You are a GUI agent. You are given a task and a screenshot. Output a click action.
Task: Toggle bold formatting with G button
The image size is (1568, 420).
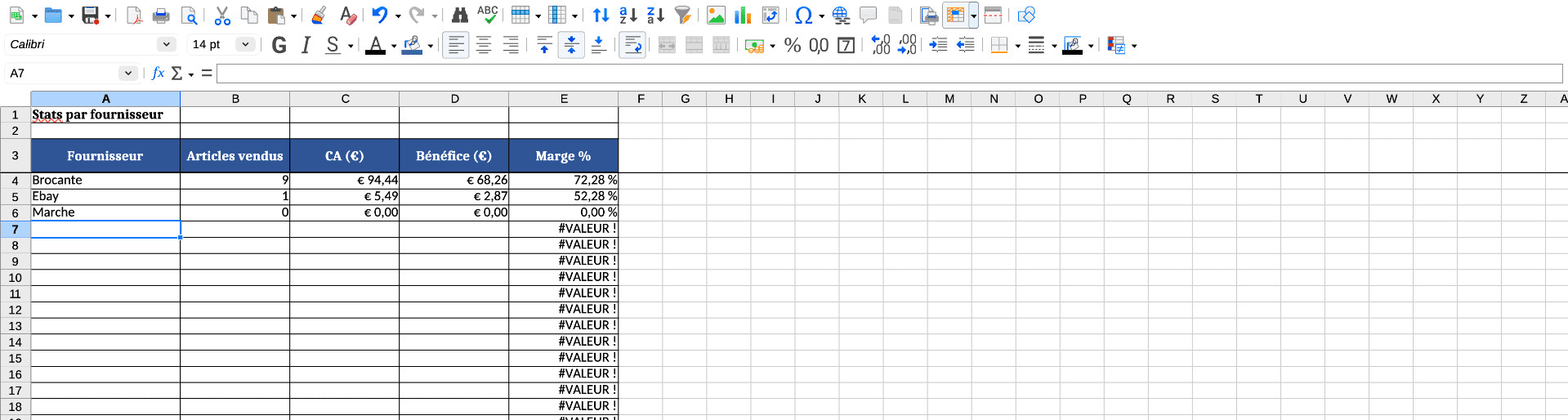279,45
